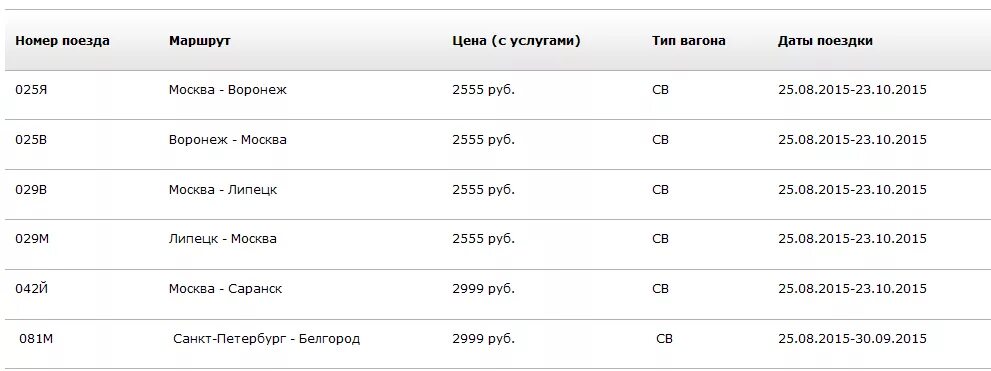Click the Москва - Саранск route
Image resolution: width=991 pixels, height=371 pixels.
click(226, 289)
